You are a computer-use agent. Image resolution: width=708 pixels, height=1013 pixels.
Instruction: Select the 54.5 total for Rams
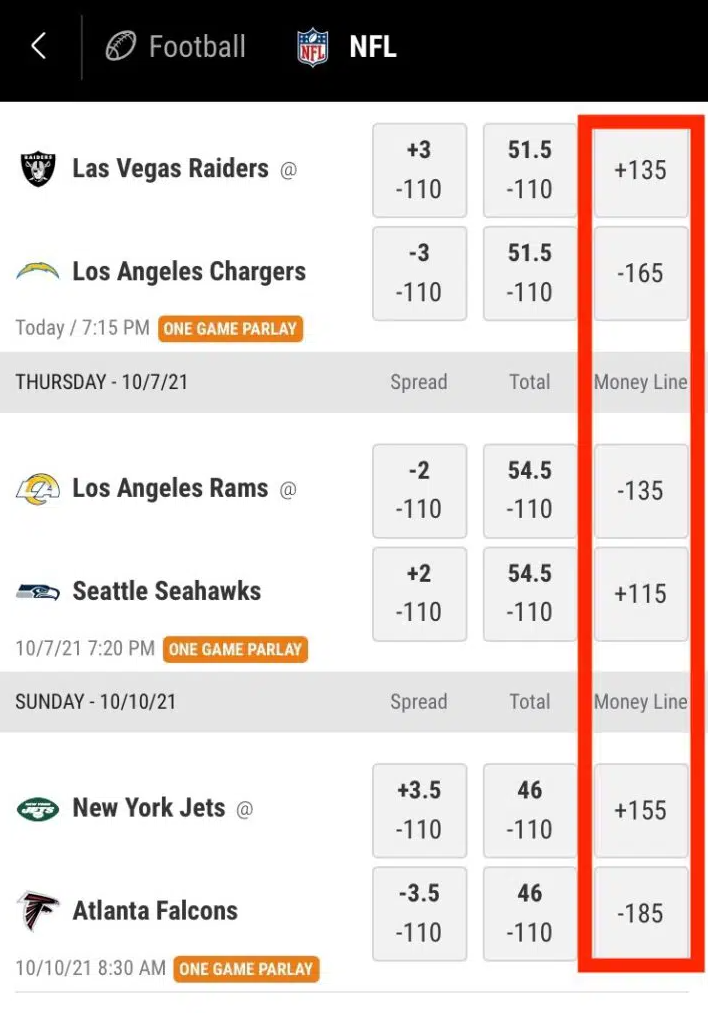tap(530, 490)
